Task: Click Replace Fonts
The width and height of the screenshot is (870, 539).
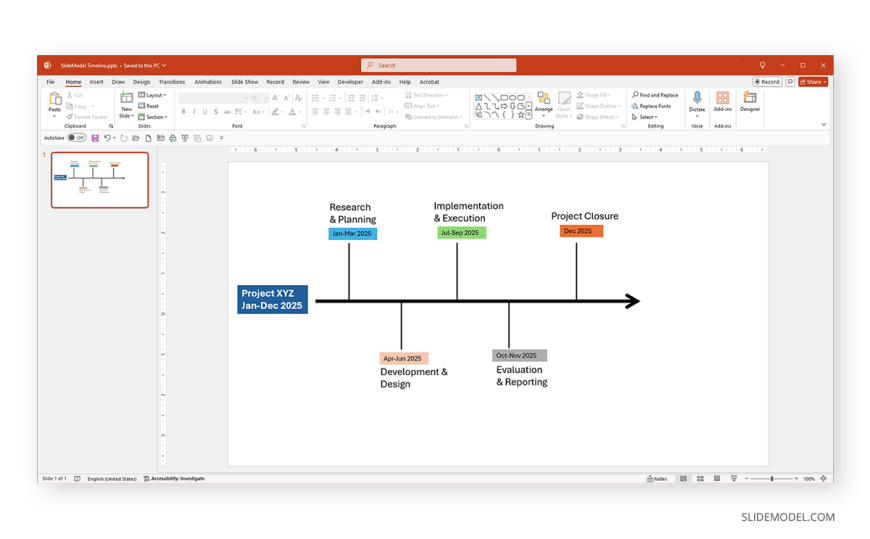Action: pyautogui.click(x=651, y=106)
